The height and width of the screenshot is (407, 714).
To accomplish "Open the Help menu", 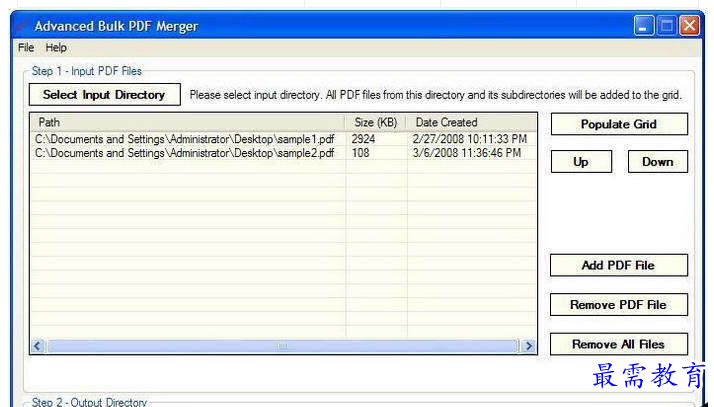I will pyautogui.click(x=56, y=47).
